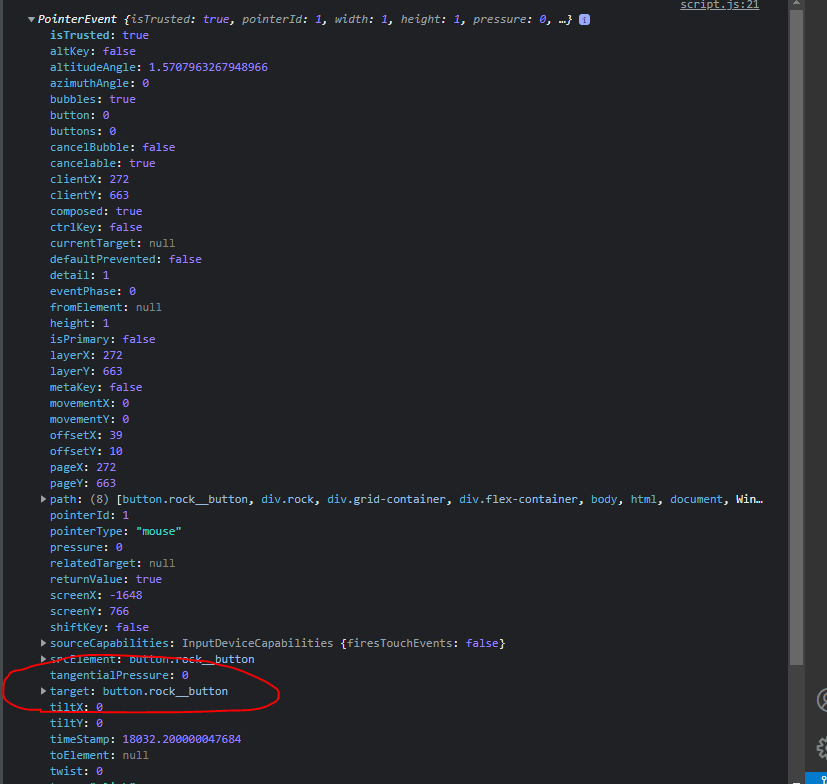Select the eventPhase: 0 row
Screen dimensions: 827x784
(x=93, y=291)
